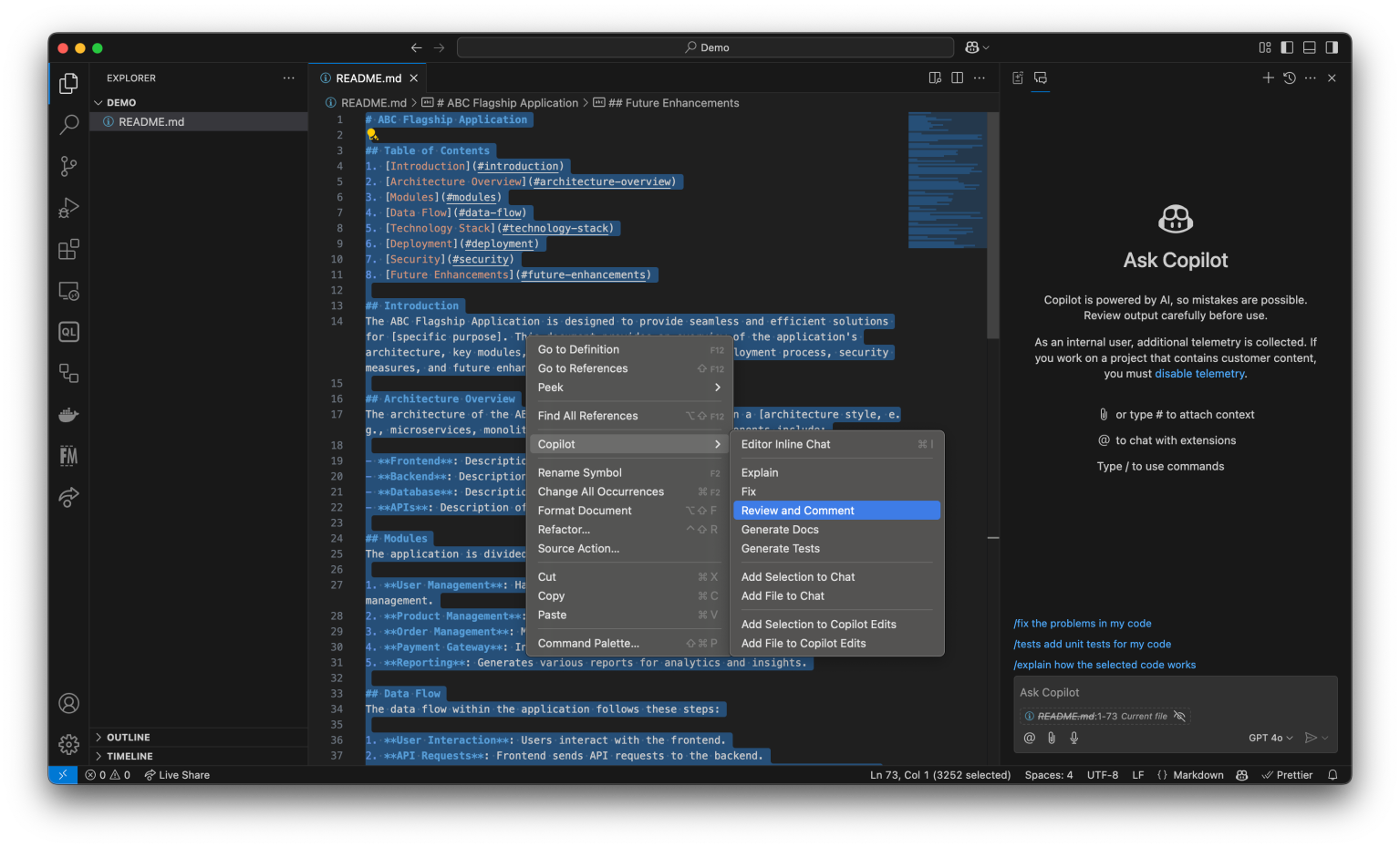Disable the README.md context attachment
Screen dimensions: 1400x848
point(1179,716)
